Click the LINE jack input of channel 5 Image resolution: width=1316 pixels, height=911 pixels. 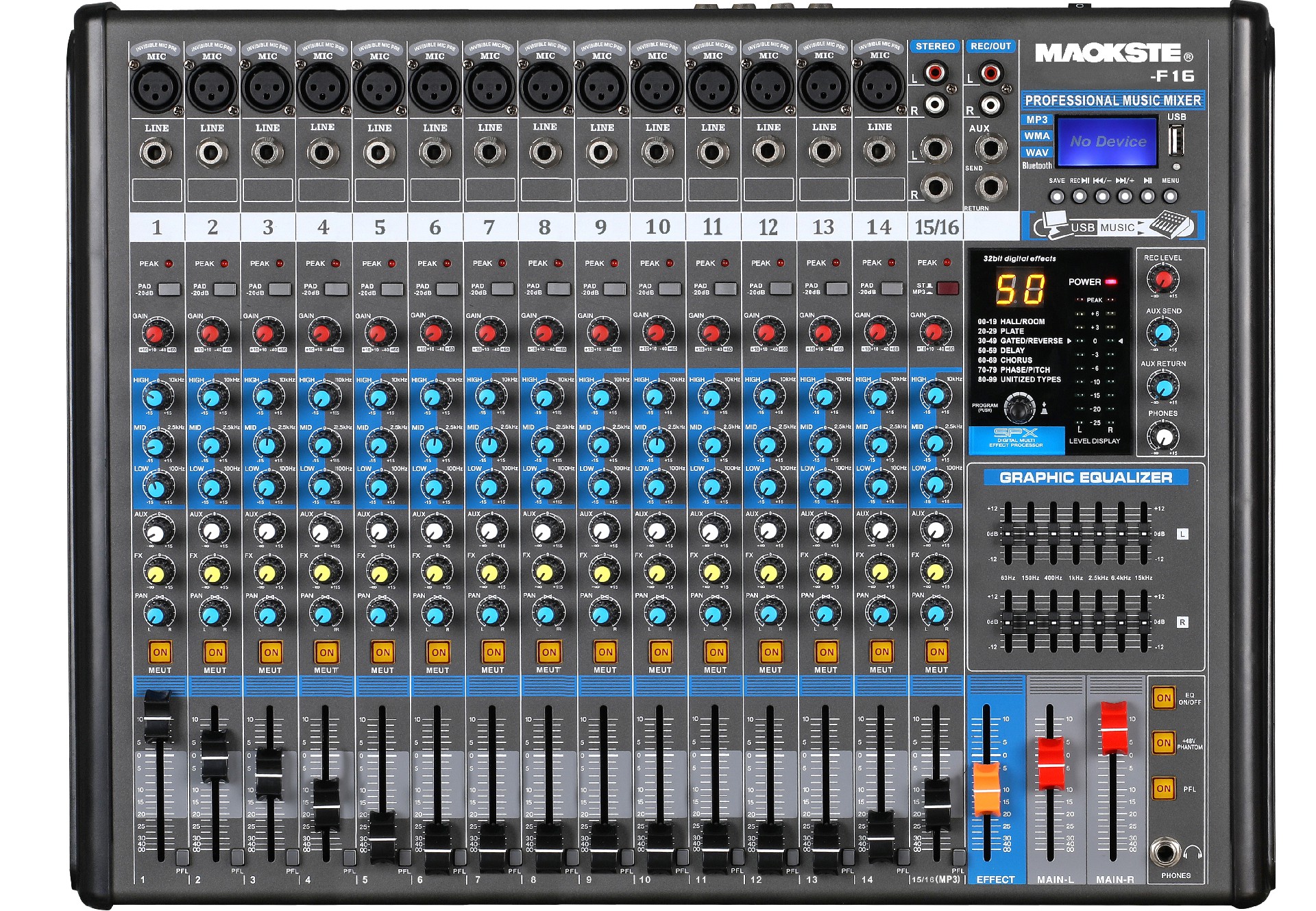coord(379,152)
